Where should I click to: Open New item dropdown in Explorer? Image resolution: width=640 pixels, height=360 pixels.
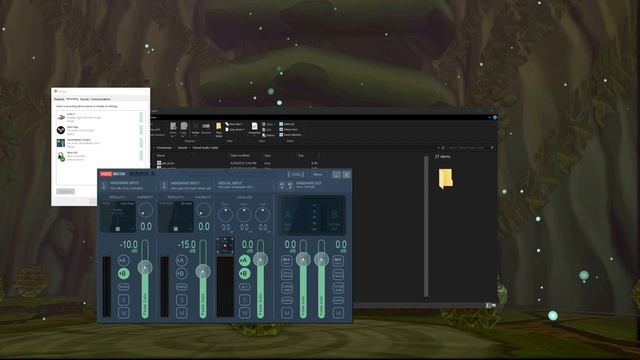(235, 124)
